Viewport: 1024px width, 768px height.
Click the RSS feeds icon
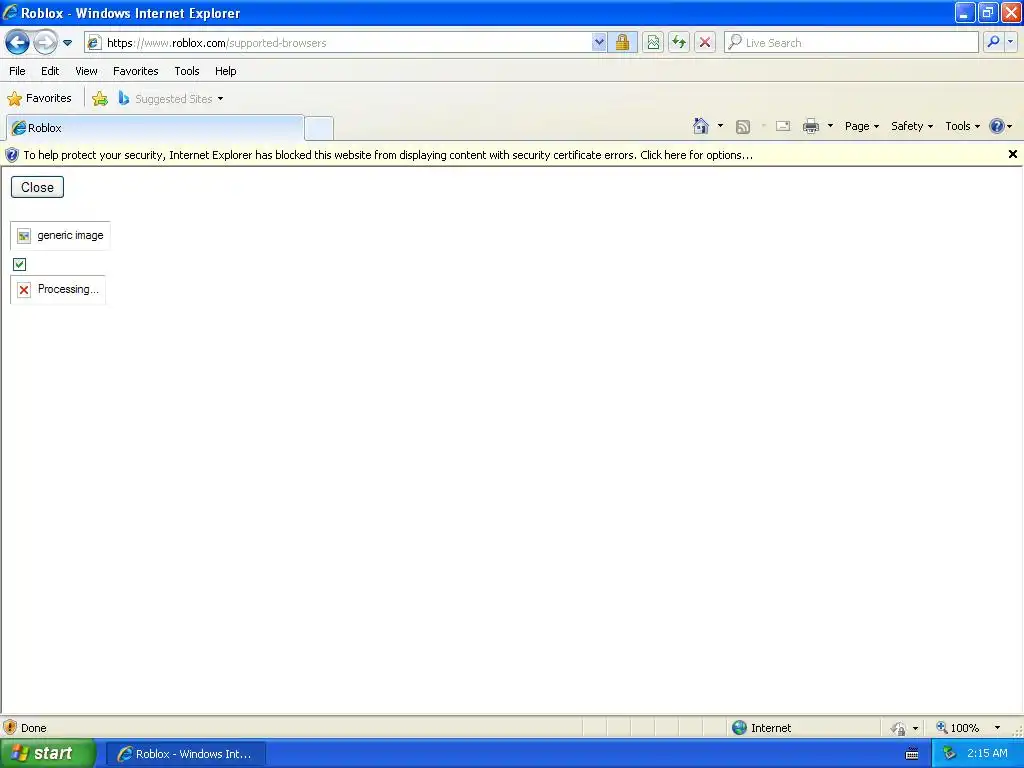[x=743, y=127]
